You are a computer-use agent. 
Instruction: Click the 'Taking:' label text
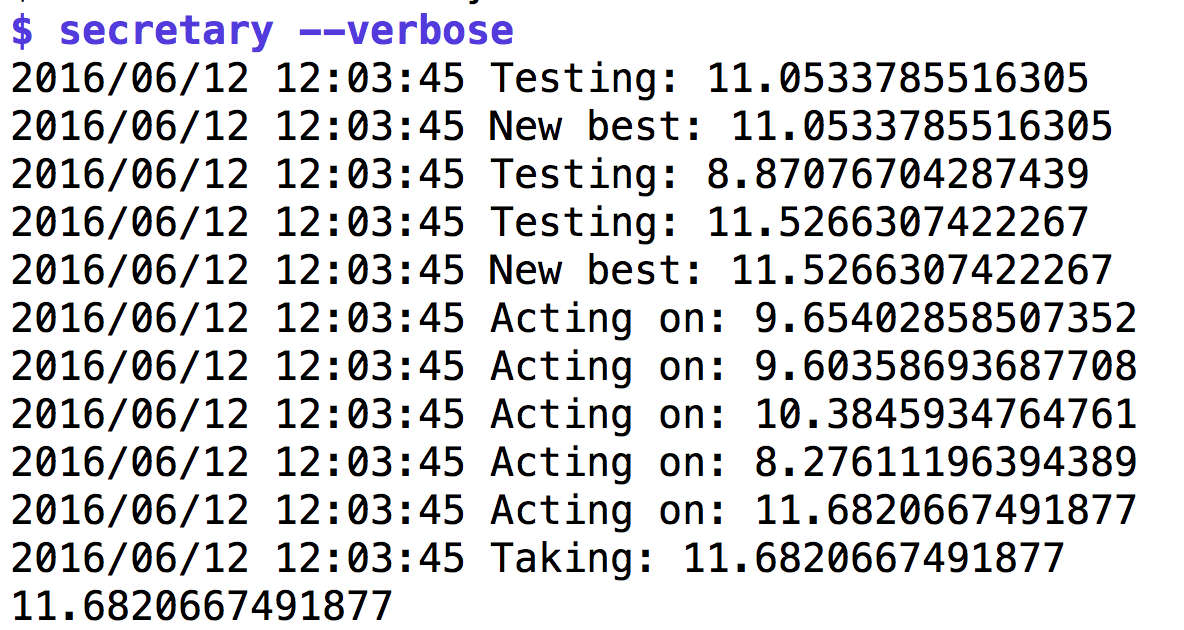572,558
